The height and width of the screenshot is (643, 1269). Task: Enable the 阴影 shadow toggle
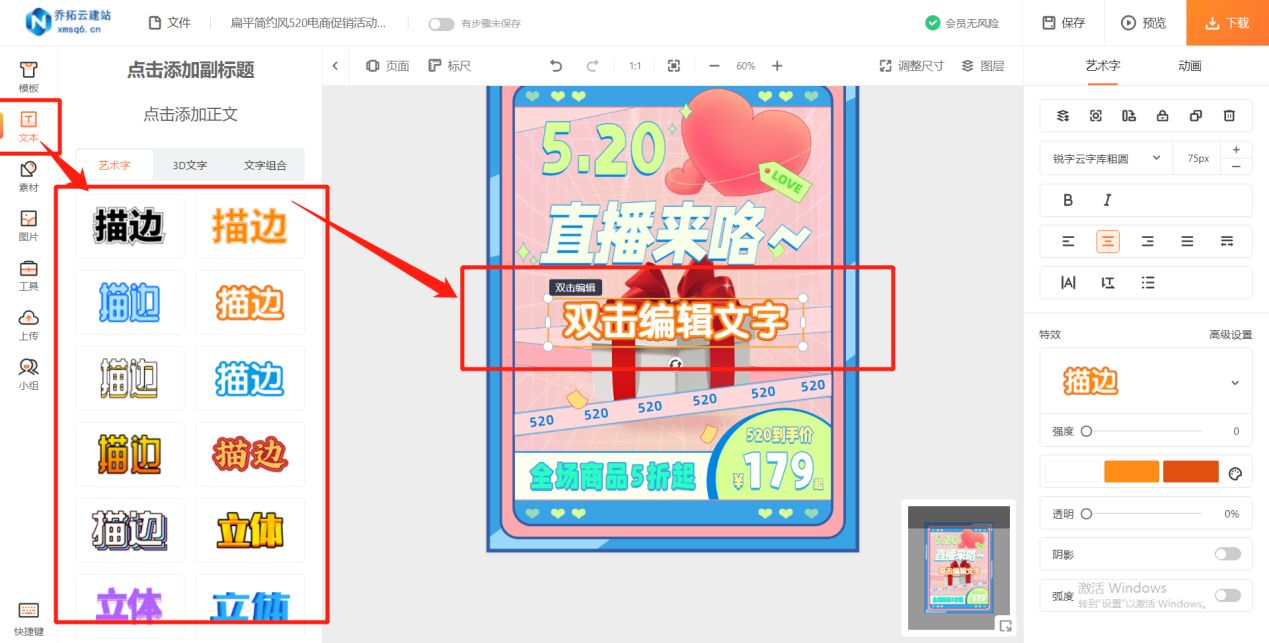click(x=1231, y=553)
